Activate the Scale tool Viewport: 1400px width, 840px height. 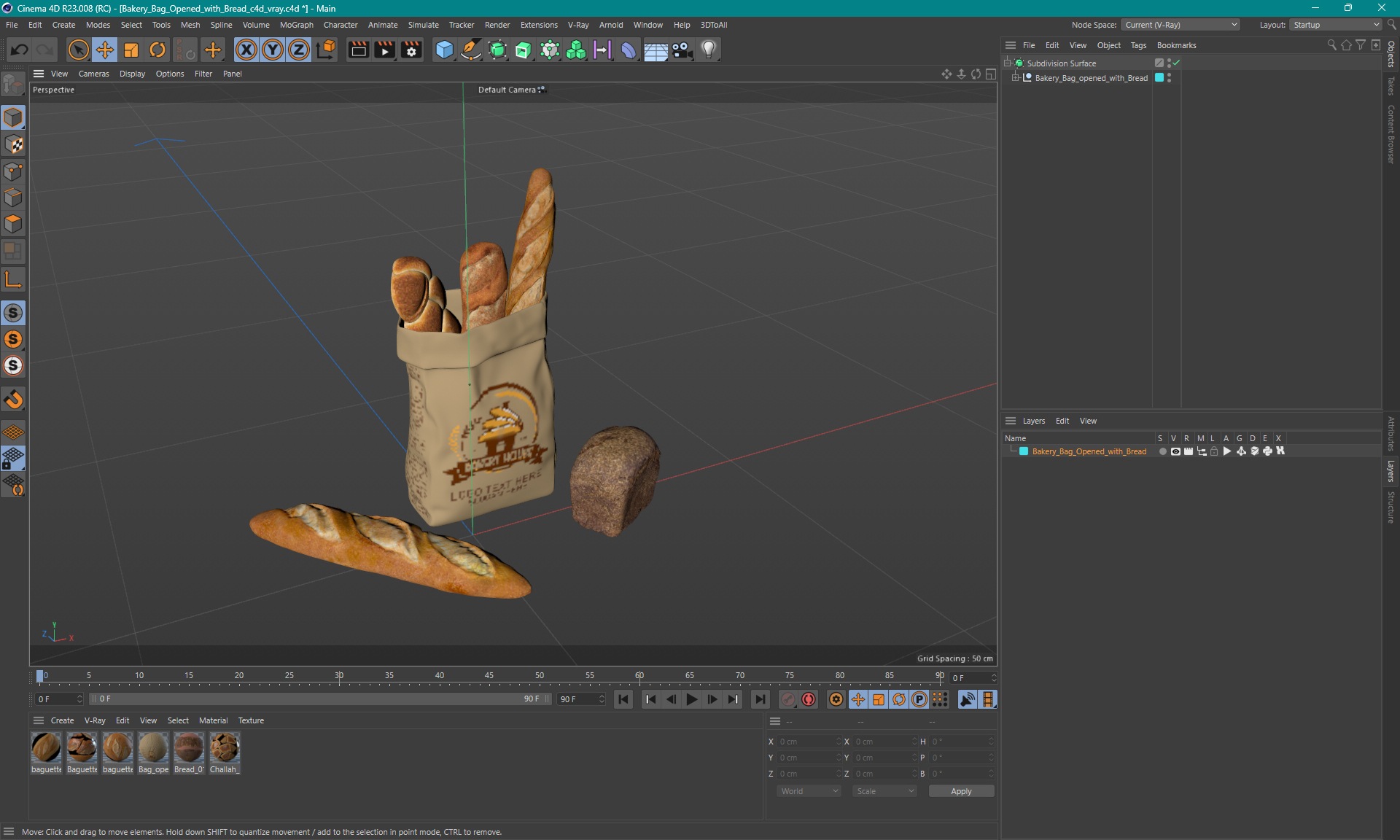[x=130, y=49]
